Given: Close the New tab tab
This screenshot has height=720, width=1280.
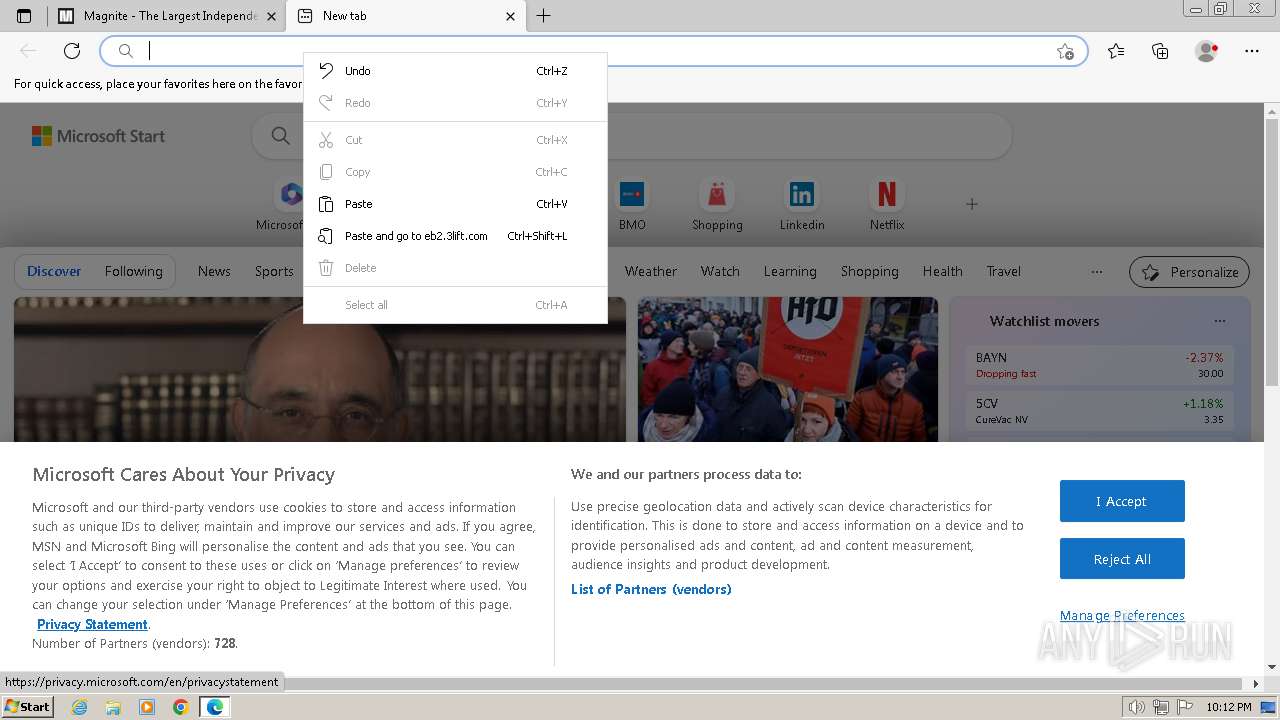Looking at the screenshot, I should coord(510,16).
